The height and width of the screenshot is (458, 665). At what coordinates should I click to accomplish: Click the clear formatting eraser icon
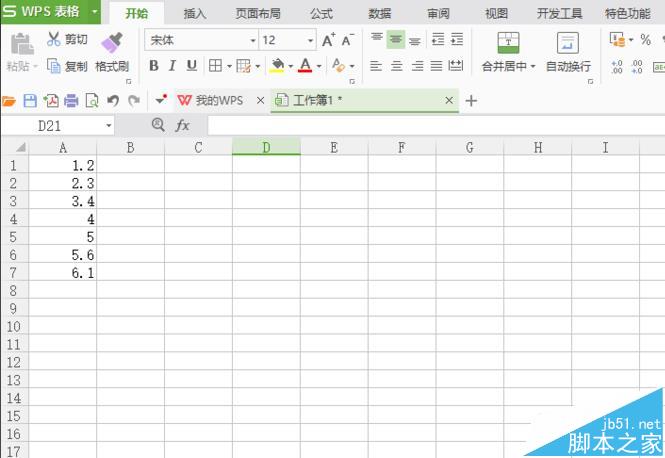click(x=338, y=65)
